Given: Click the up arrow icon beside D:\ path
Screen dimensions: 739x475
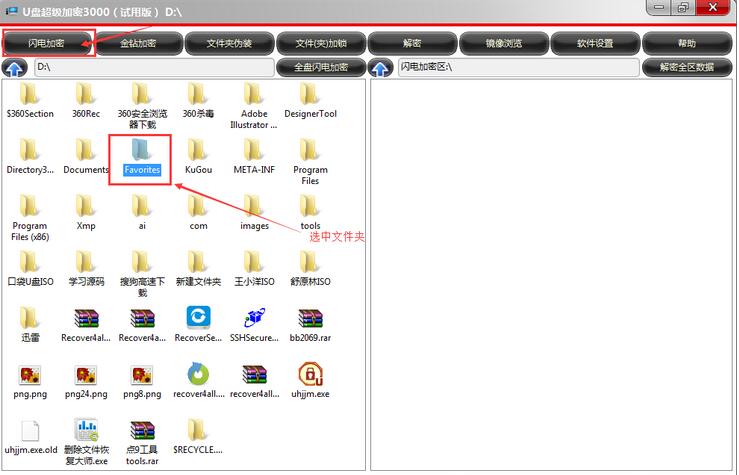Looking at the screenshot, I should click(x=15, y=68).
